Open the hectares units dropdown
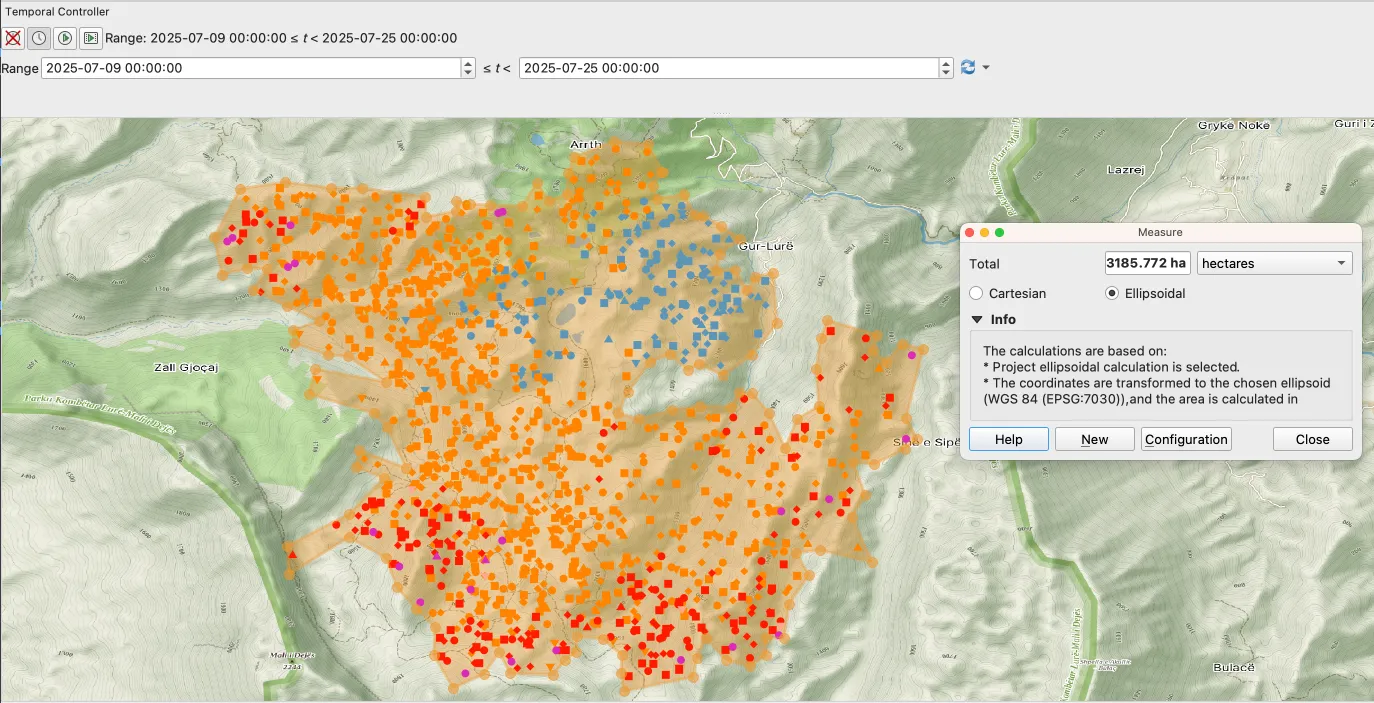The height and width of the screenshot is (703, 1374). [x=1273, y=262]
